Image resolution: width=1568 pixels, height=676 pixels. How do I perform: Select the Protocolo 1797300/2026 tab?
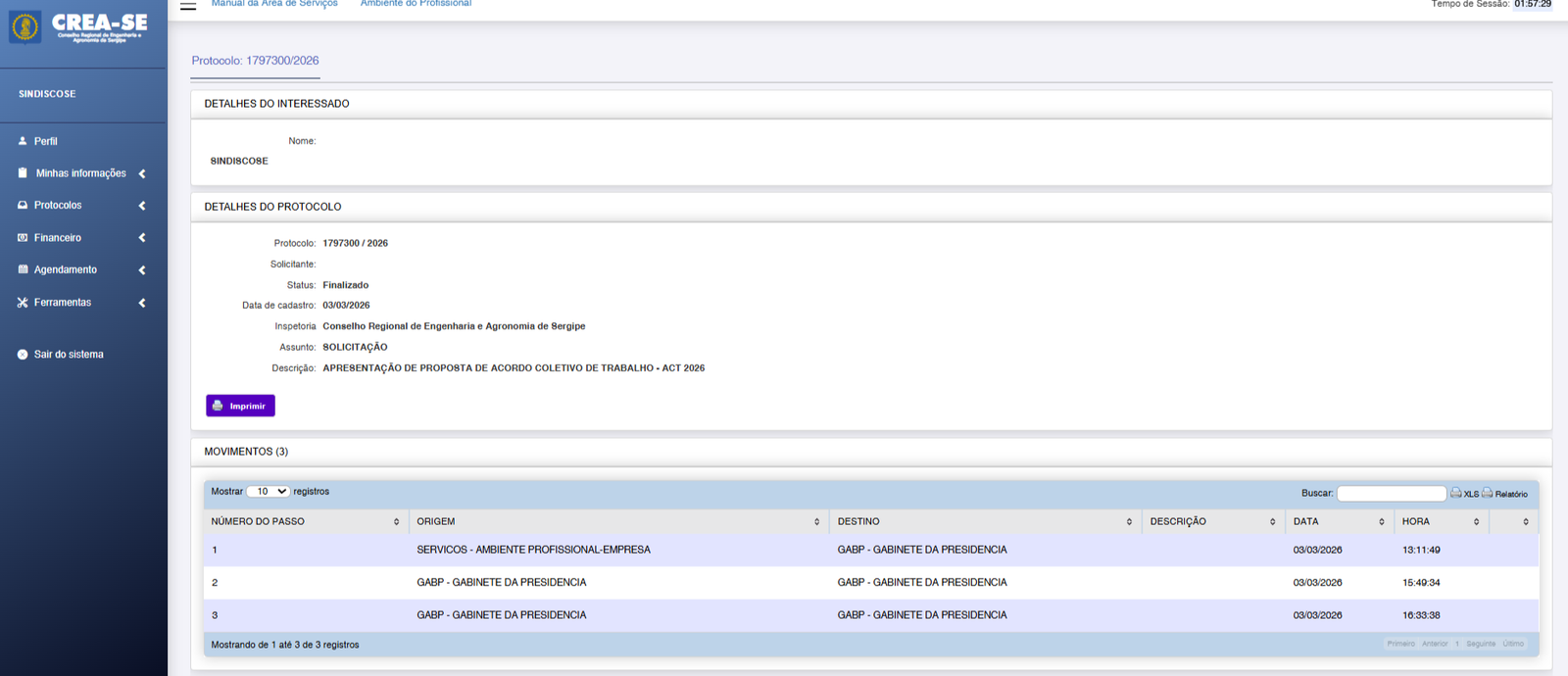point(255,61)
